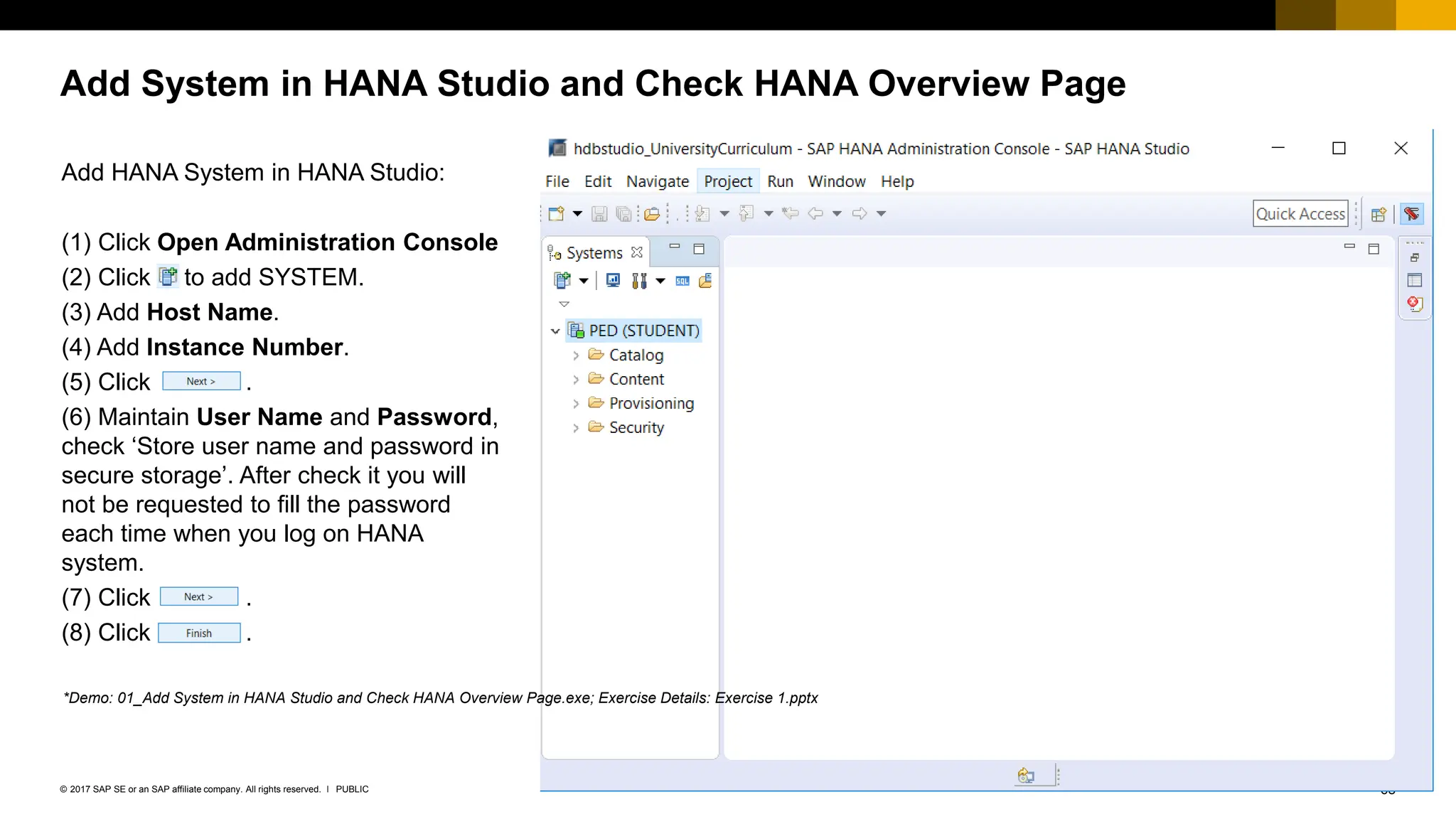The image size is (1456, 819).
Task: Open the Project menu
Action: [x=728, y=181]
